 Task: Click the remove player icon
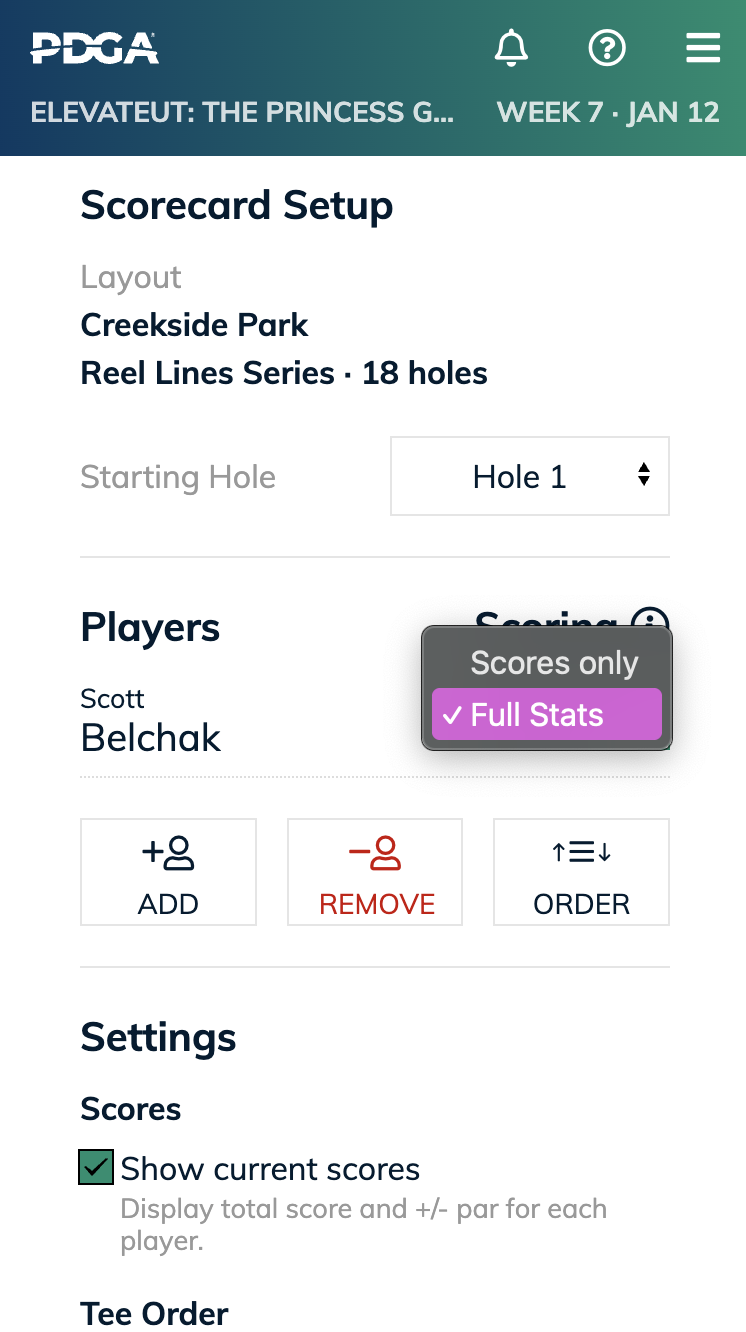tap(374, 852)
